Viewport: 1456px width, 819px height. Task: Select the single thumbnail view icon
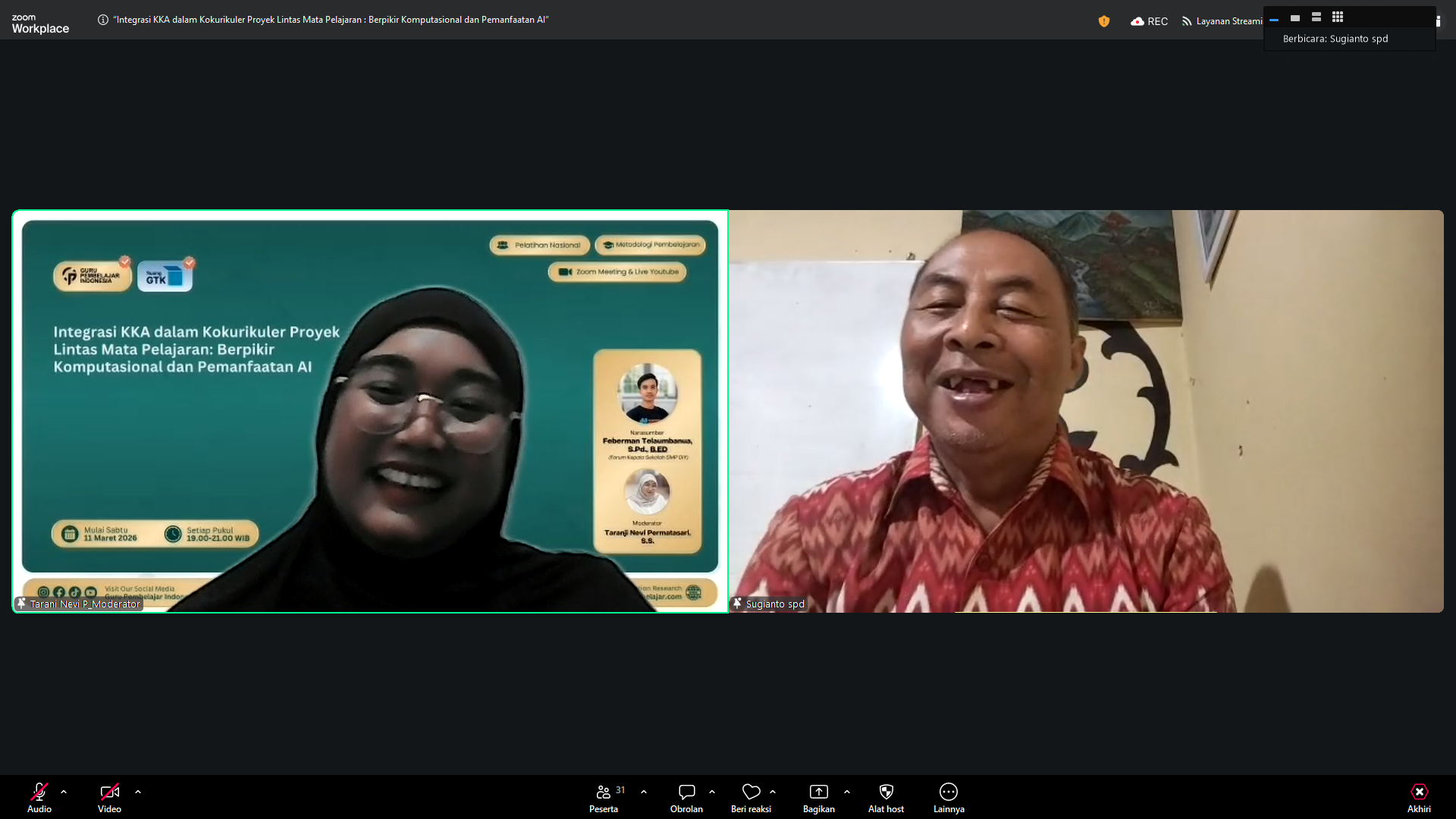coord(1295,17)
